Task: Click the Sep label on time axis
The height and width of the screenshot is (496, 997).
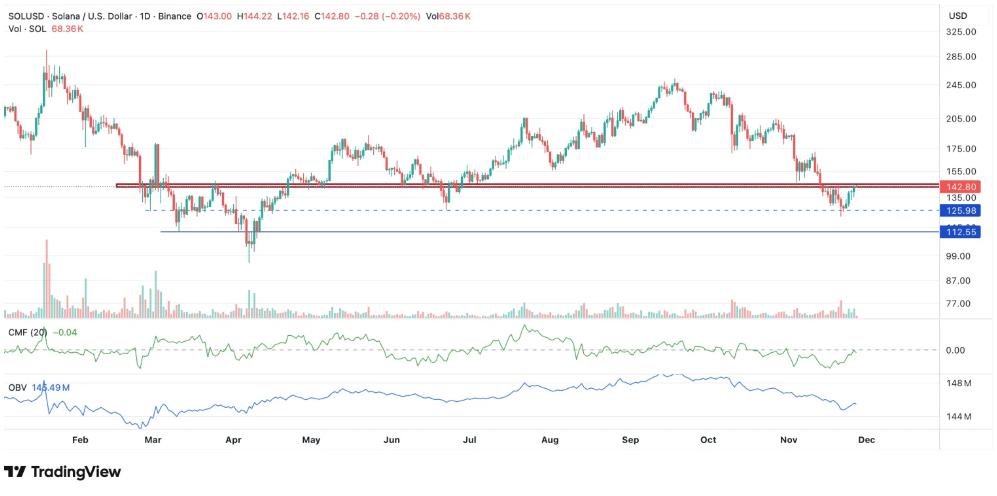Action: (630, 439)
